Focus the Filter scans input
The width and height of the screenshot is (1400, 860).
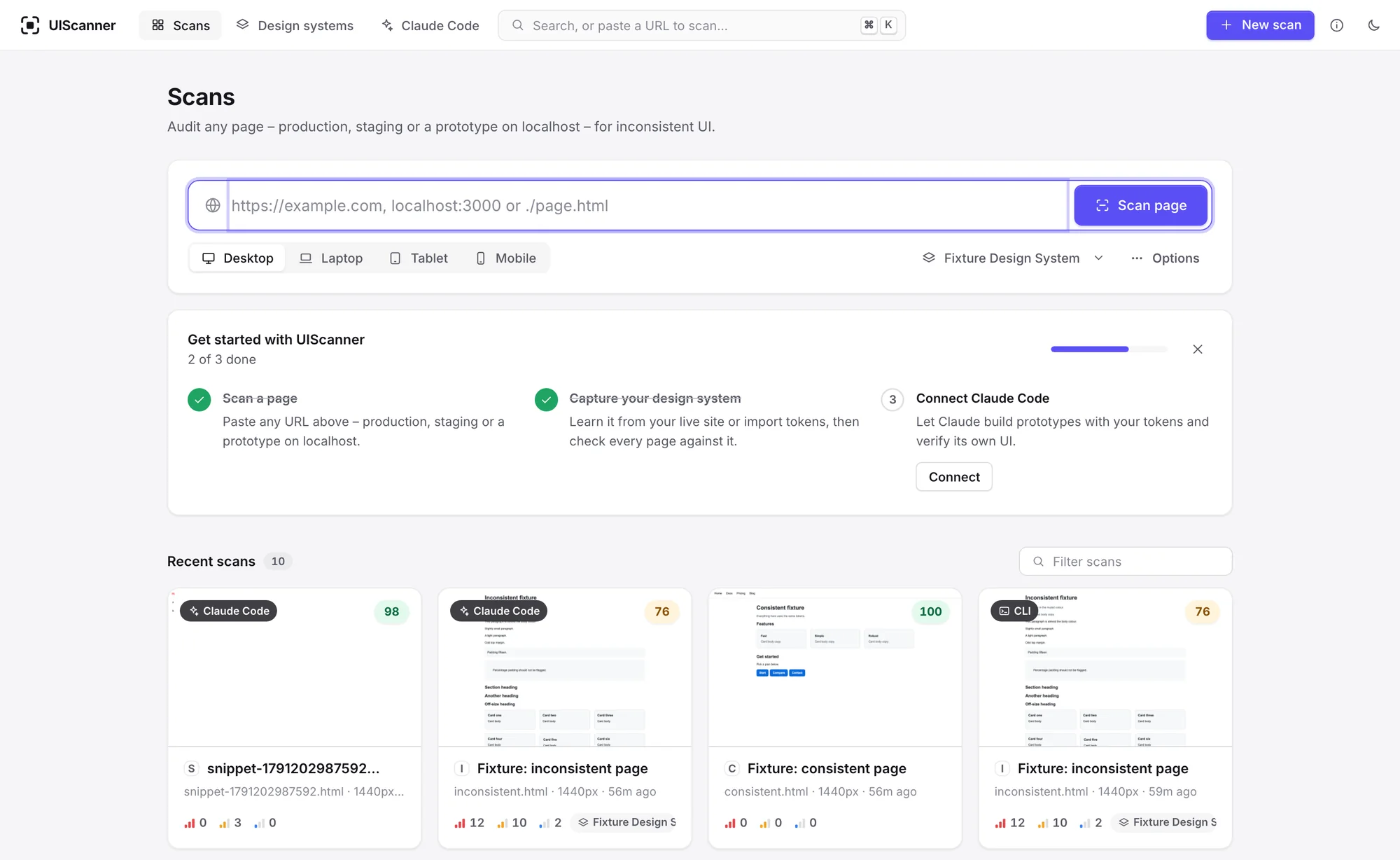(1125, 561)
